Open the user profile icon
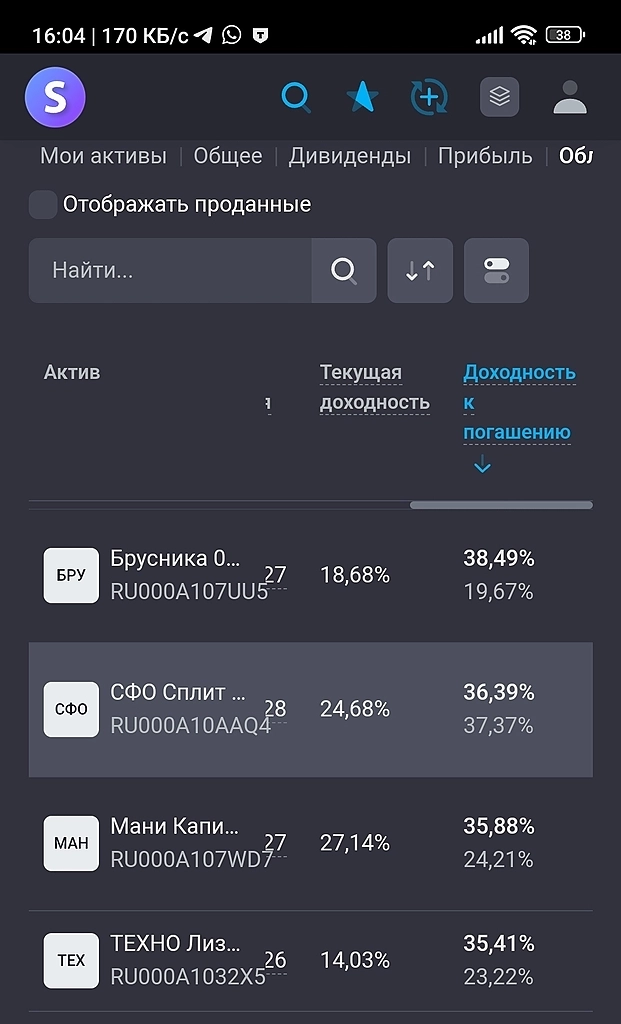Viewport: 621px width, 1024px height. point(570,97)
